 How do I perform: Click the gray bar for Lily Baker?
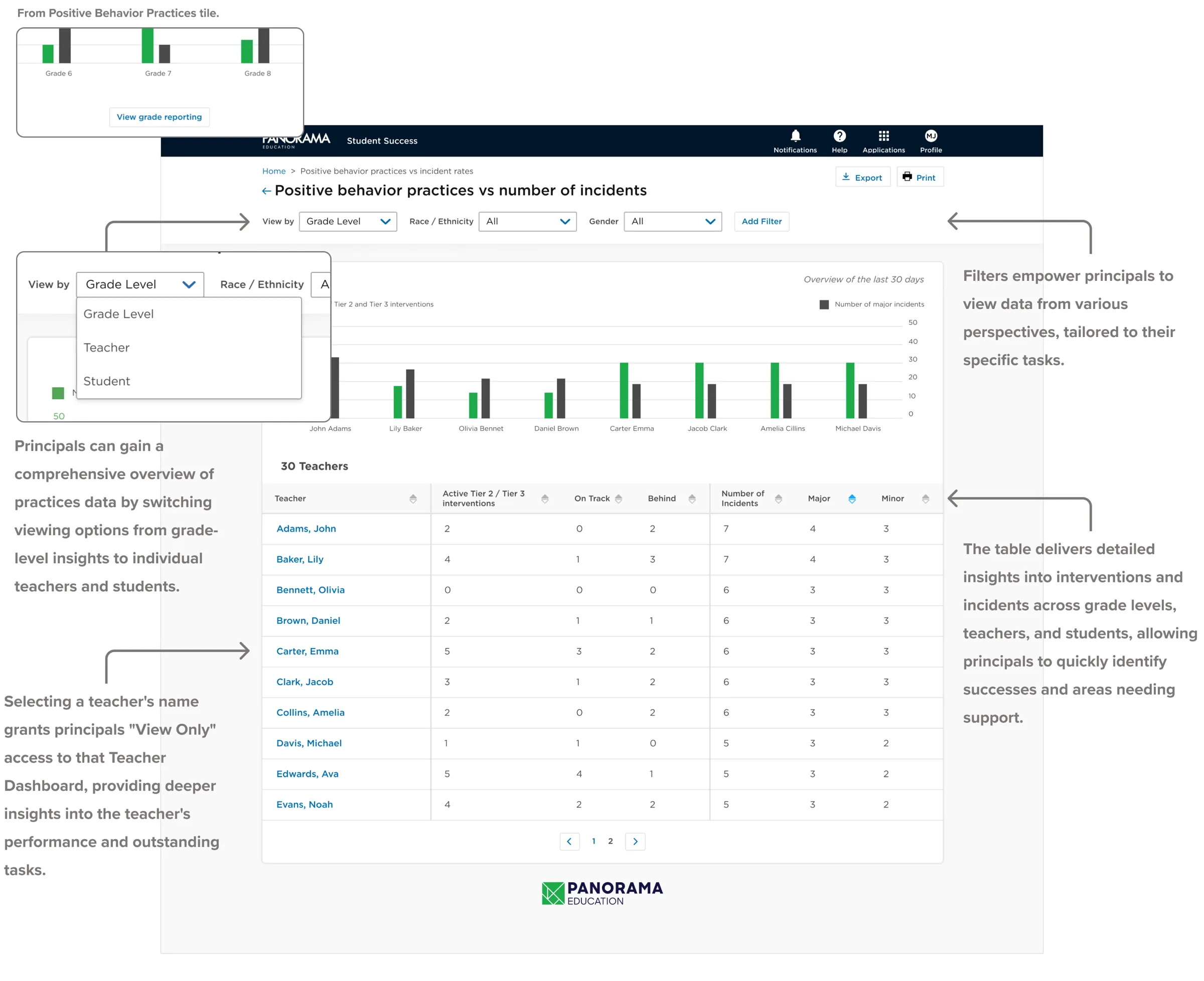[410, 394]
